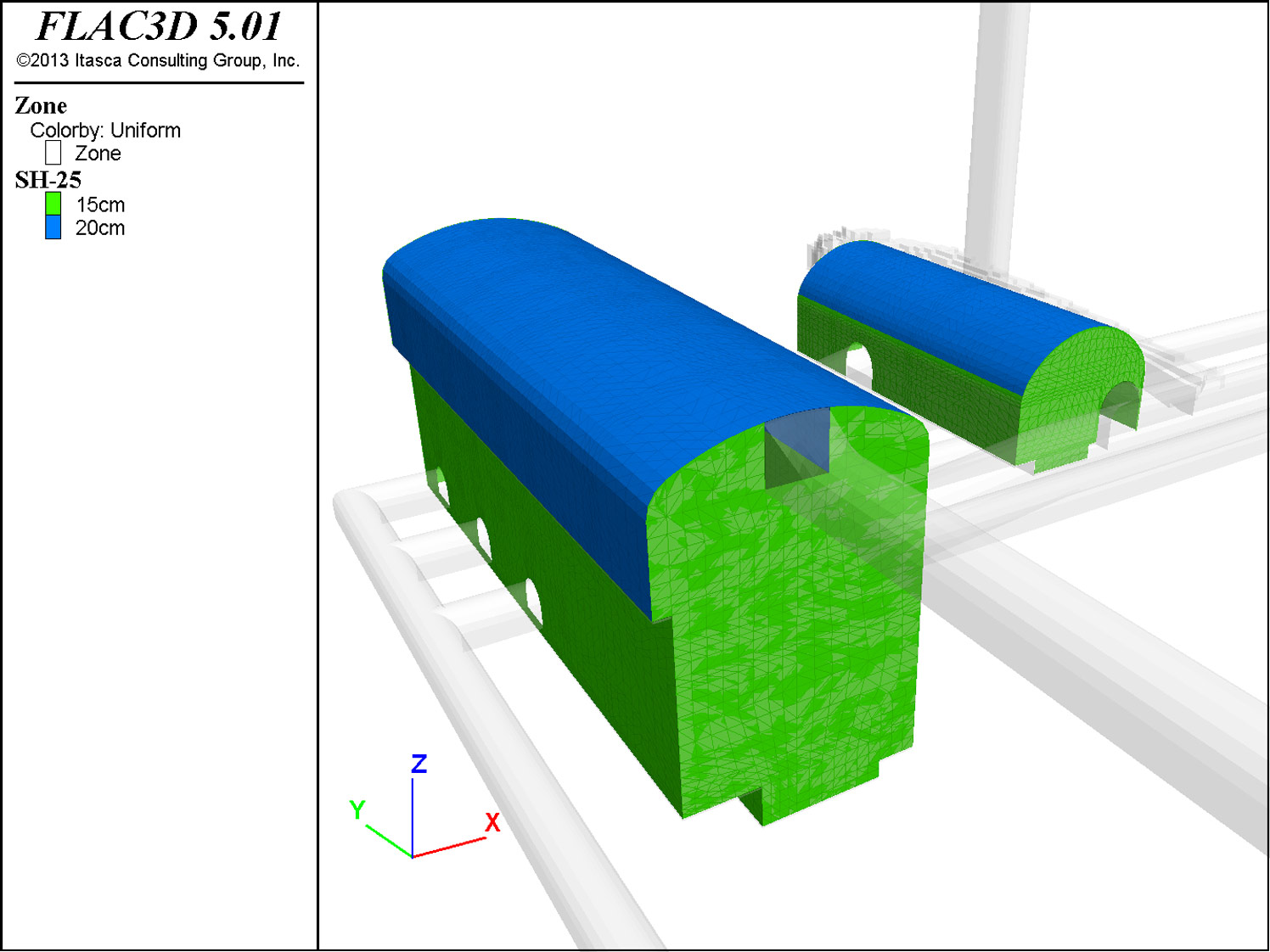The height and width of the screenshot is (952, 1270).
Task: Click the white Zone legend swatch
Action: click(x=53, y=153)
